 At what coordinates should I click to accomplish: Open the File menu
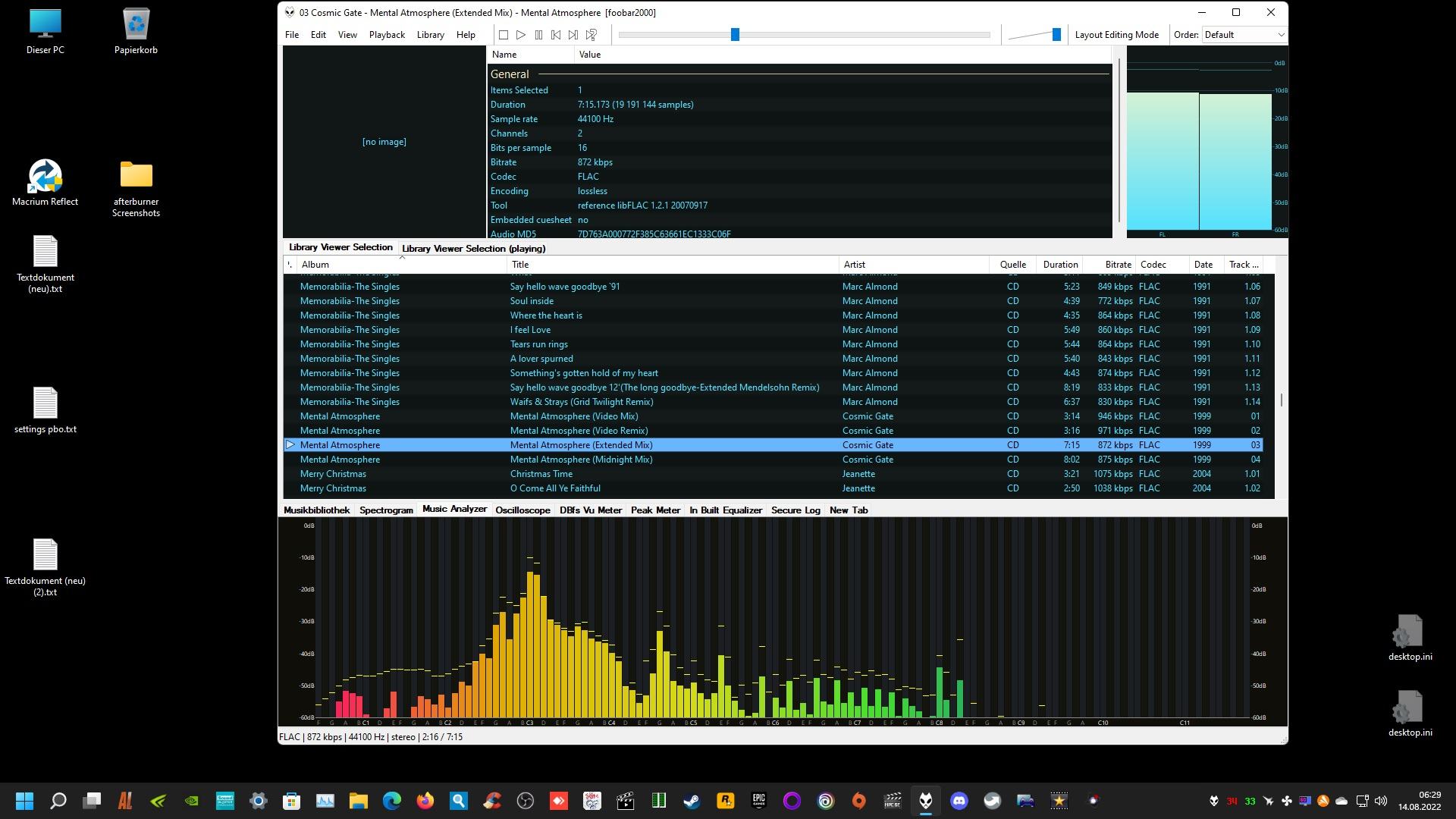[x=292, y=35]
